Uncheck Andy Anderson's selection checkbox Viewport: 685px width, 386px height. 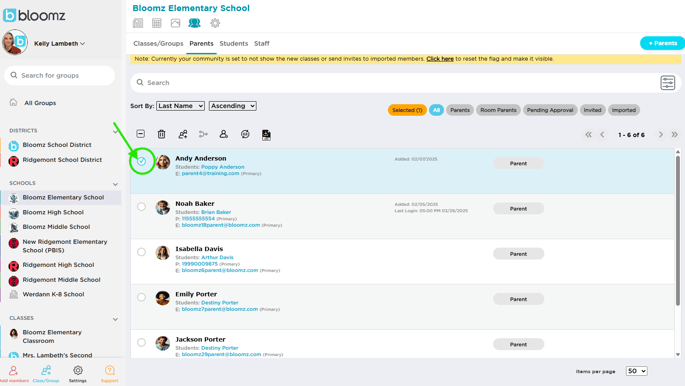pos(142,161)
